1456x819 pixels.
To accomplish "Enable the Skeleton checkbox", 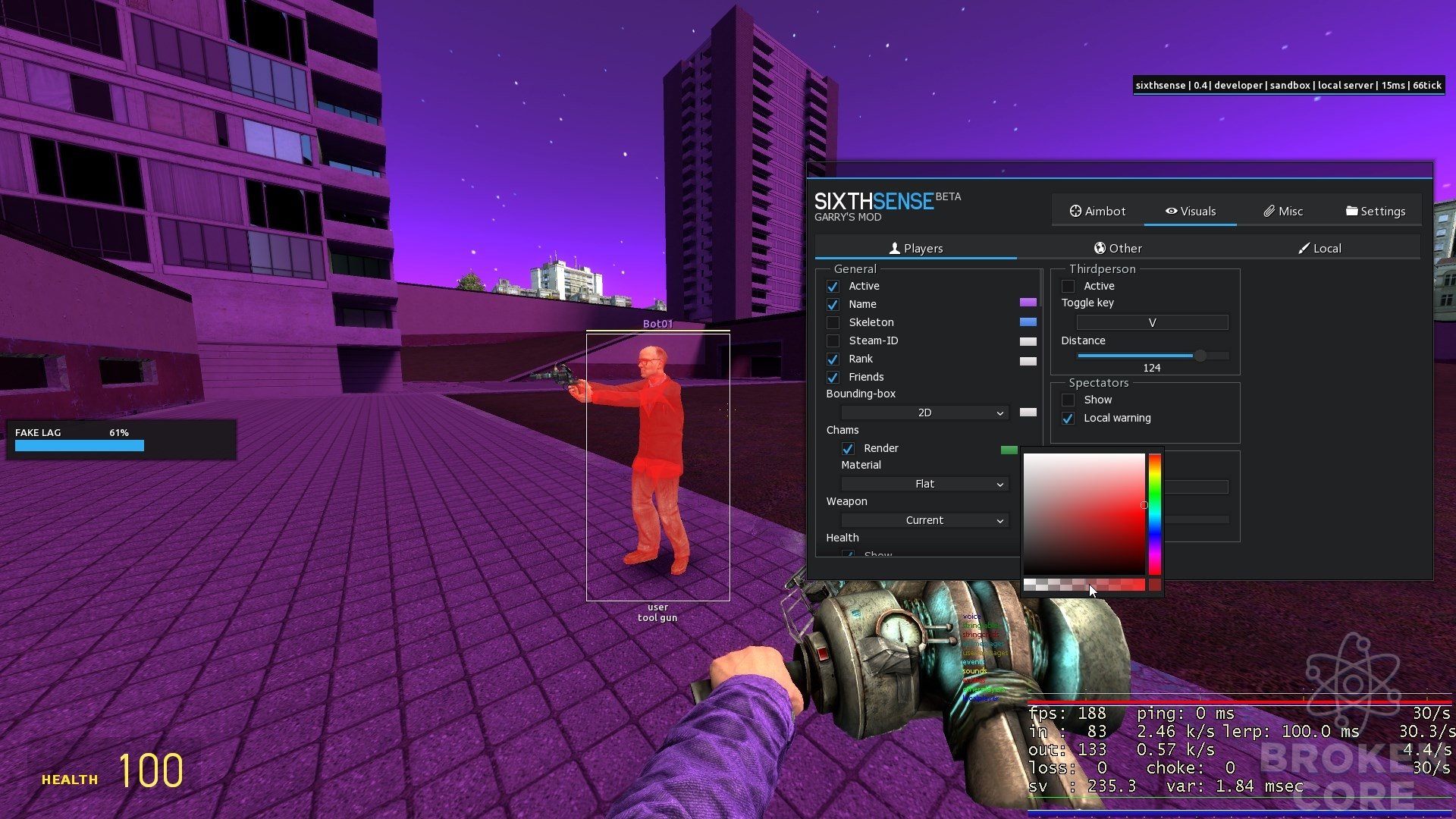I will tap(833, 323).
